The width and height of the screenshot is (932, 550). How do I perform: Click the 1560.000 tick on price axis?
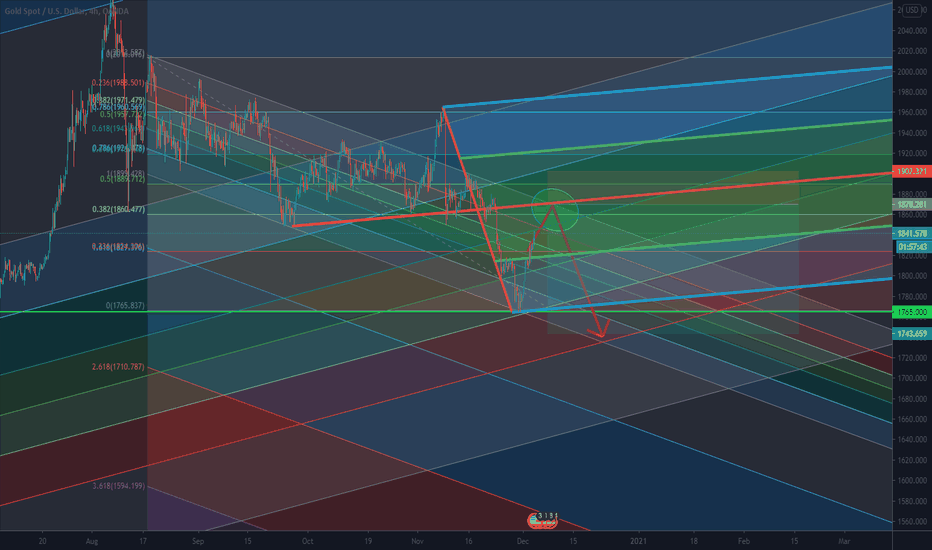point(912,521)
